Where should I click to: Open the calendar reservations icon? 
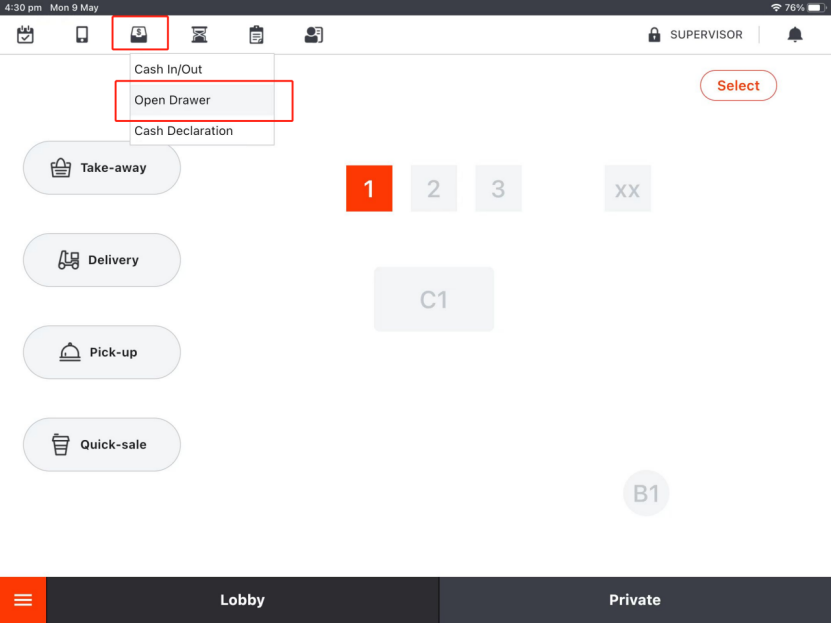26,35
